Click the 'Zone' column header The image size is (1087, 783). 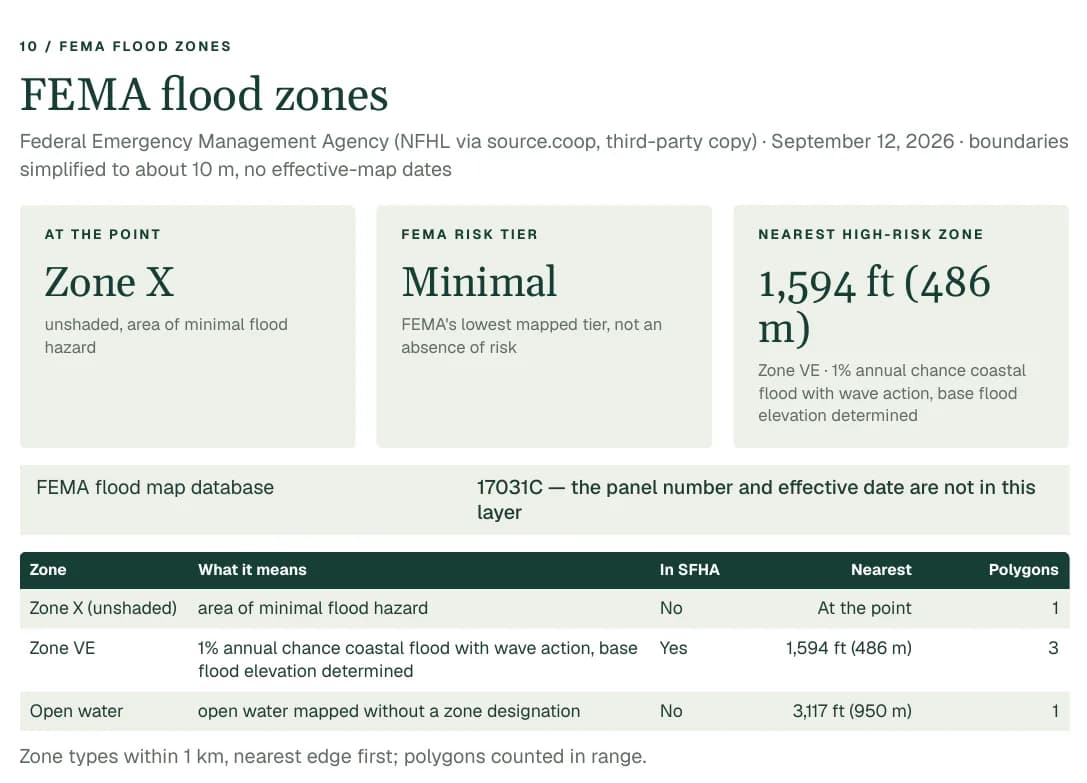point(48,569)
